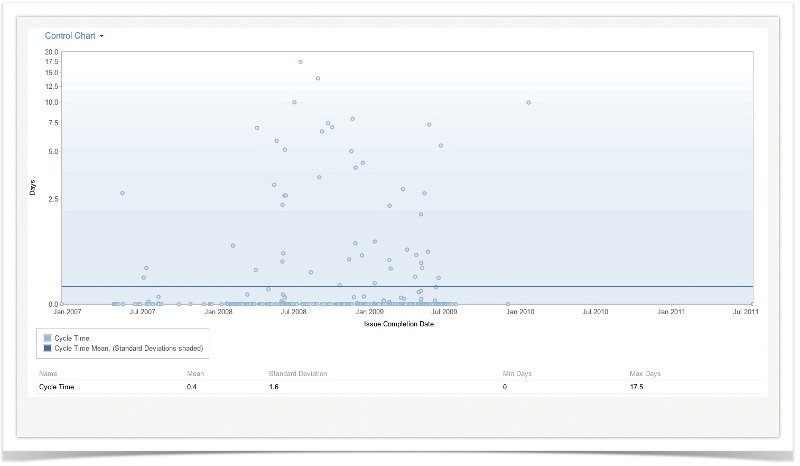Select the Cycle Time row in the table
The height and width of the screenshot is (466, 800).
57,386
